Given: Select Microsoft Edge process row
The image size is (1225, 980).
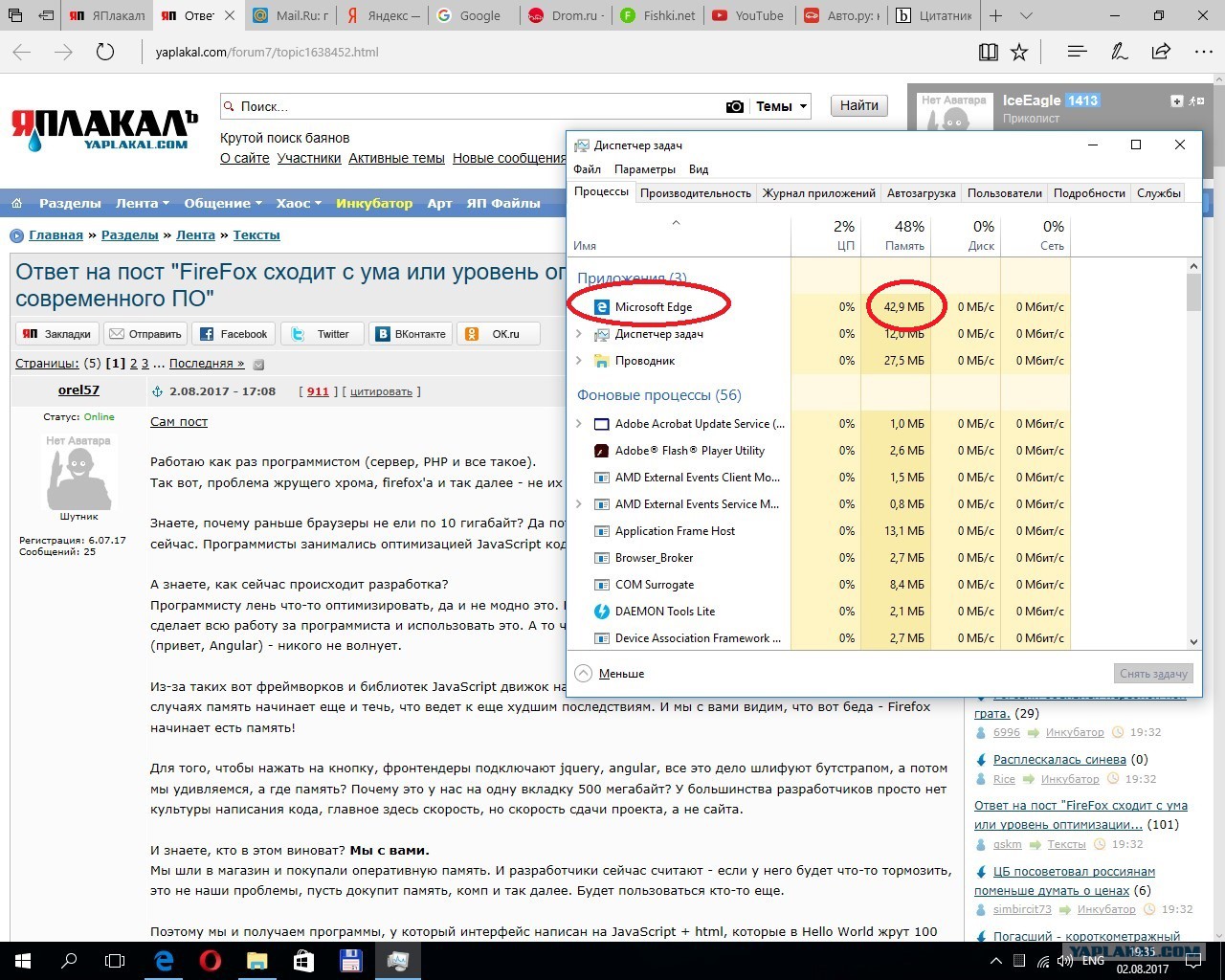Looking at the screenshot, I should (x=818, y=307).
